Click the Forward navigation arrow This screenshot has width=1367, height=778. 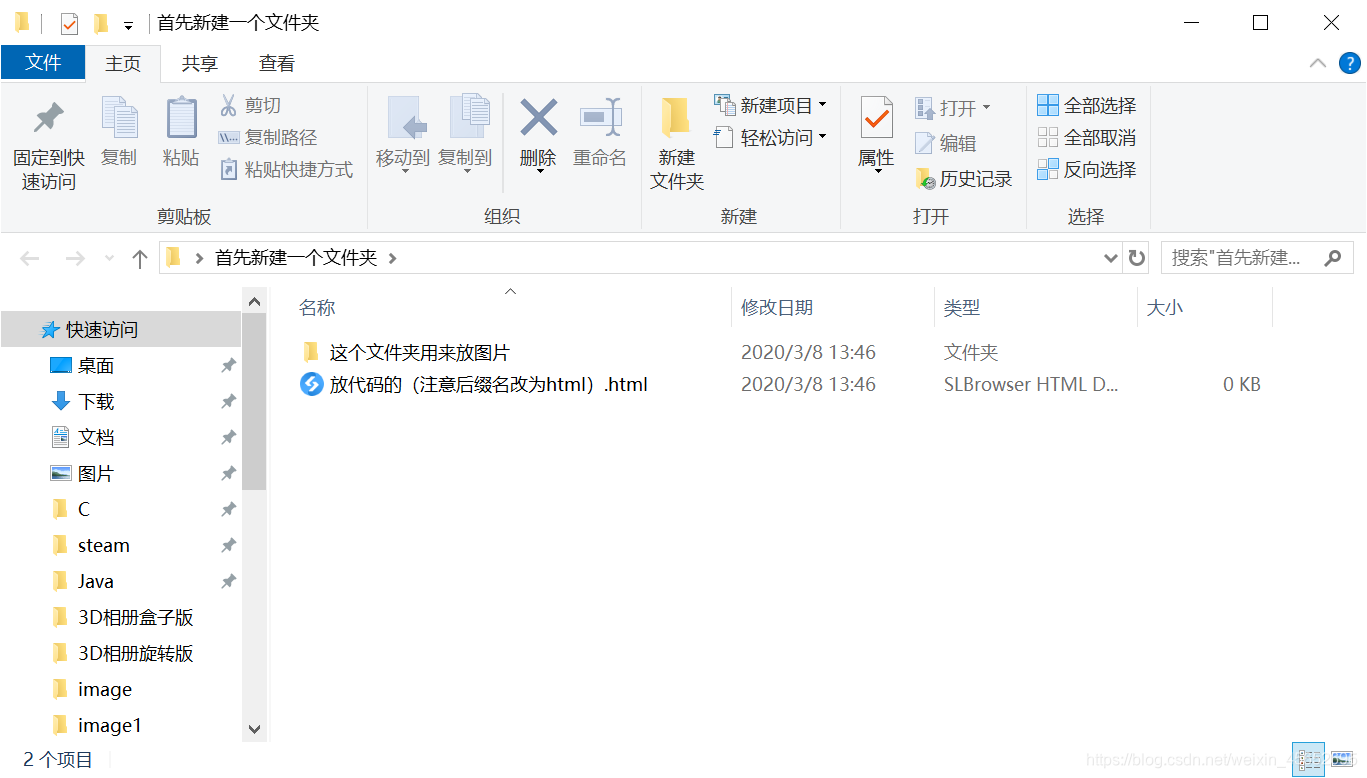(x=75, y=258)
